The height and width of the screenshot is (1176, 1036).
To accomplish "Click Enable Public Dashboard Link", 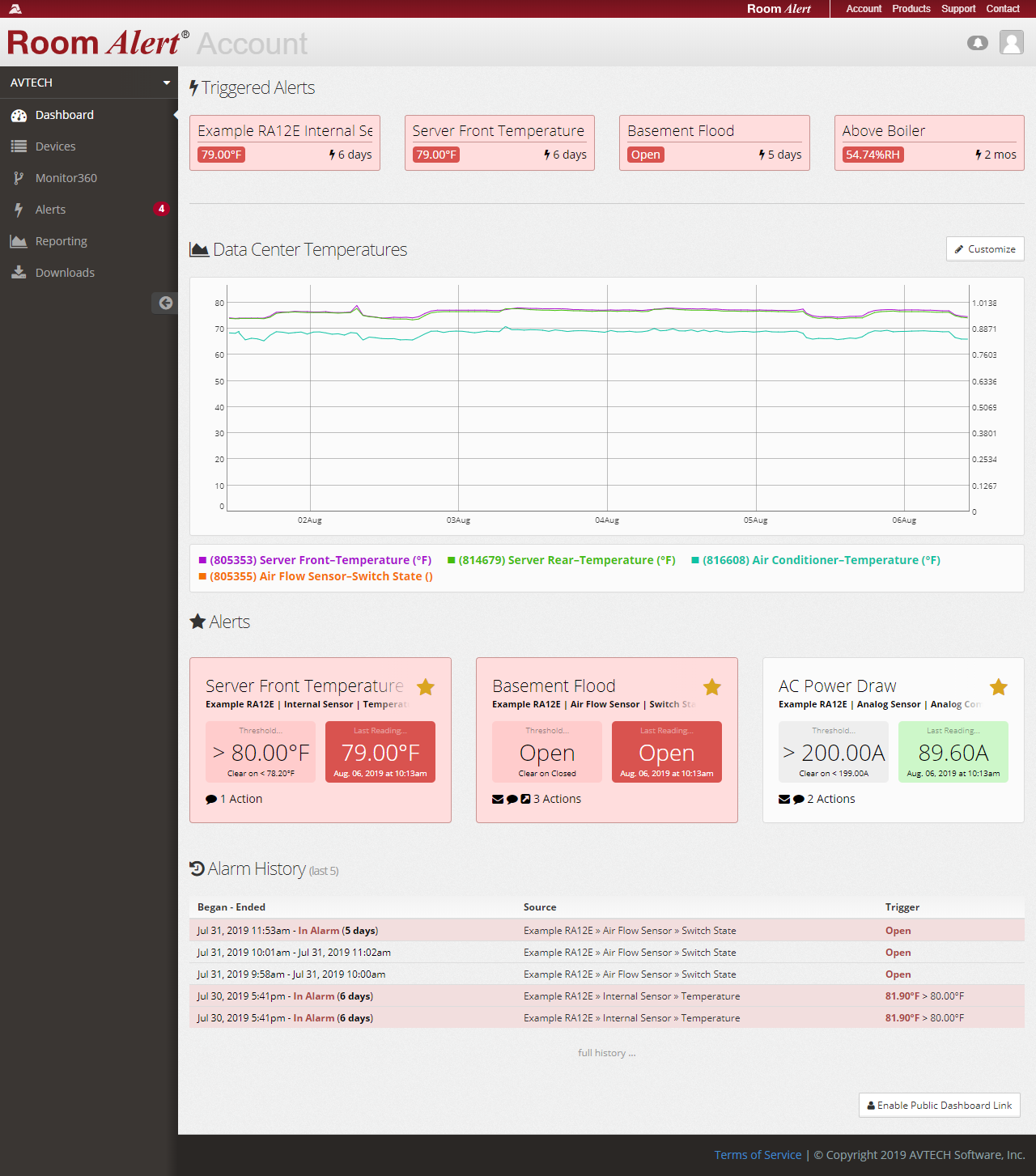I will pos(939,1105).
